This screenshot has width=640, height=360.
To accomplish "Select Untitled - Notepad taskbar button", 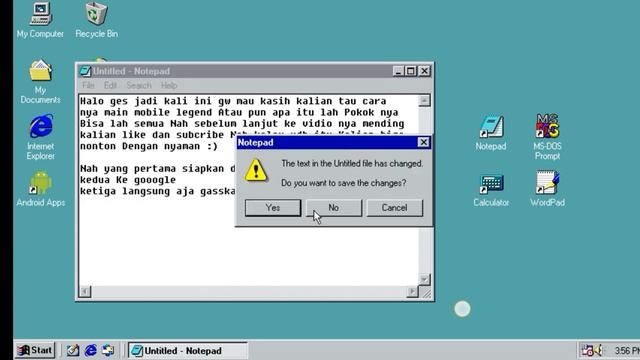I will [x=188, y=351].
